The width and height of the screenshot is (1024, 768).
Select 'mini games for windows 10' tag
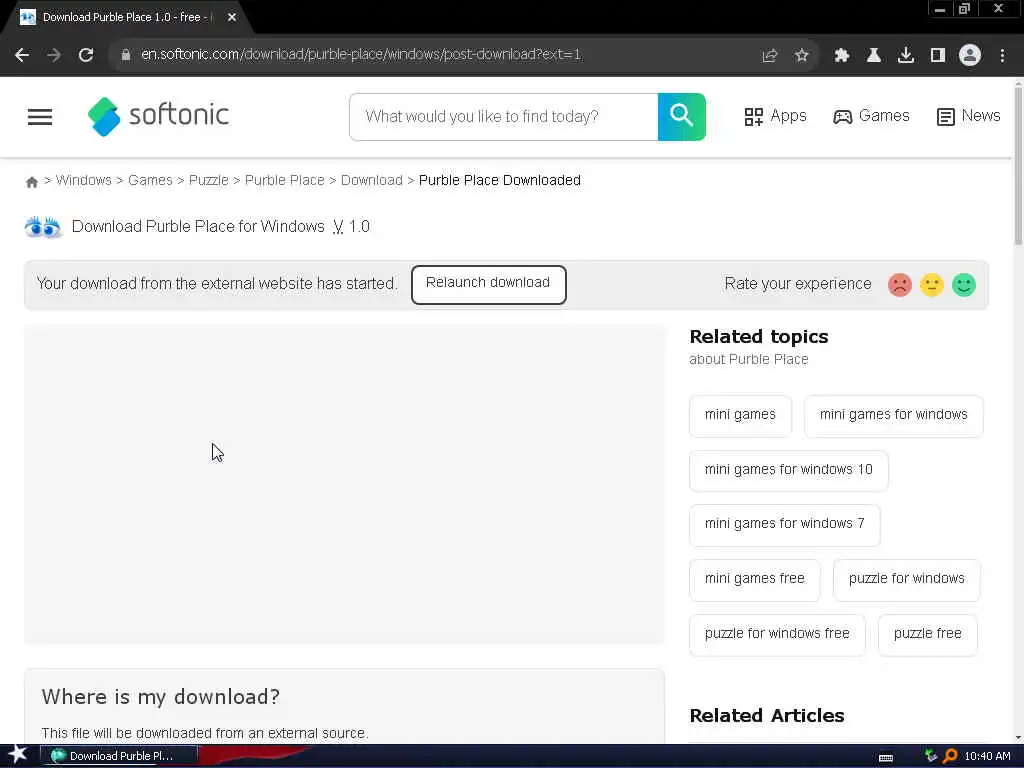788,470
